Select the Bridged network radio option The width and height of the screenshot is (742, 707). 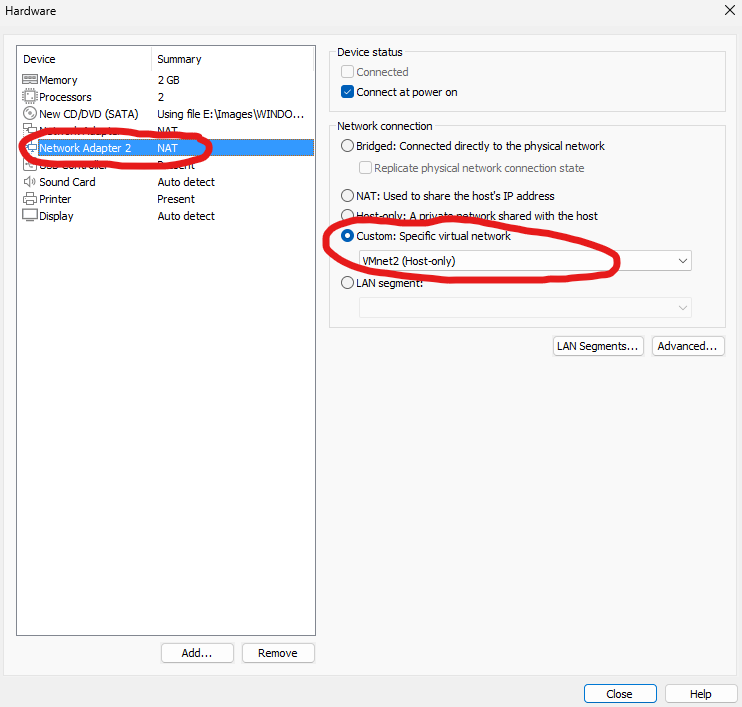(348, 146)
